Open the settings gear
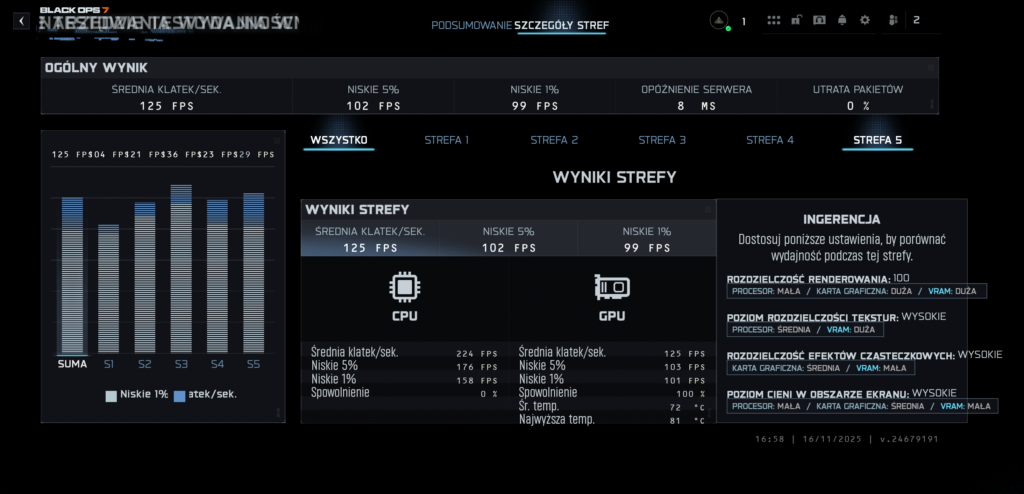Viewport: 1024px width, 494px height. (865, 20)
